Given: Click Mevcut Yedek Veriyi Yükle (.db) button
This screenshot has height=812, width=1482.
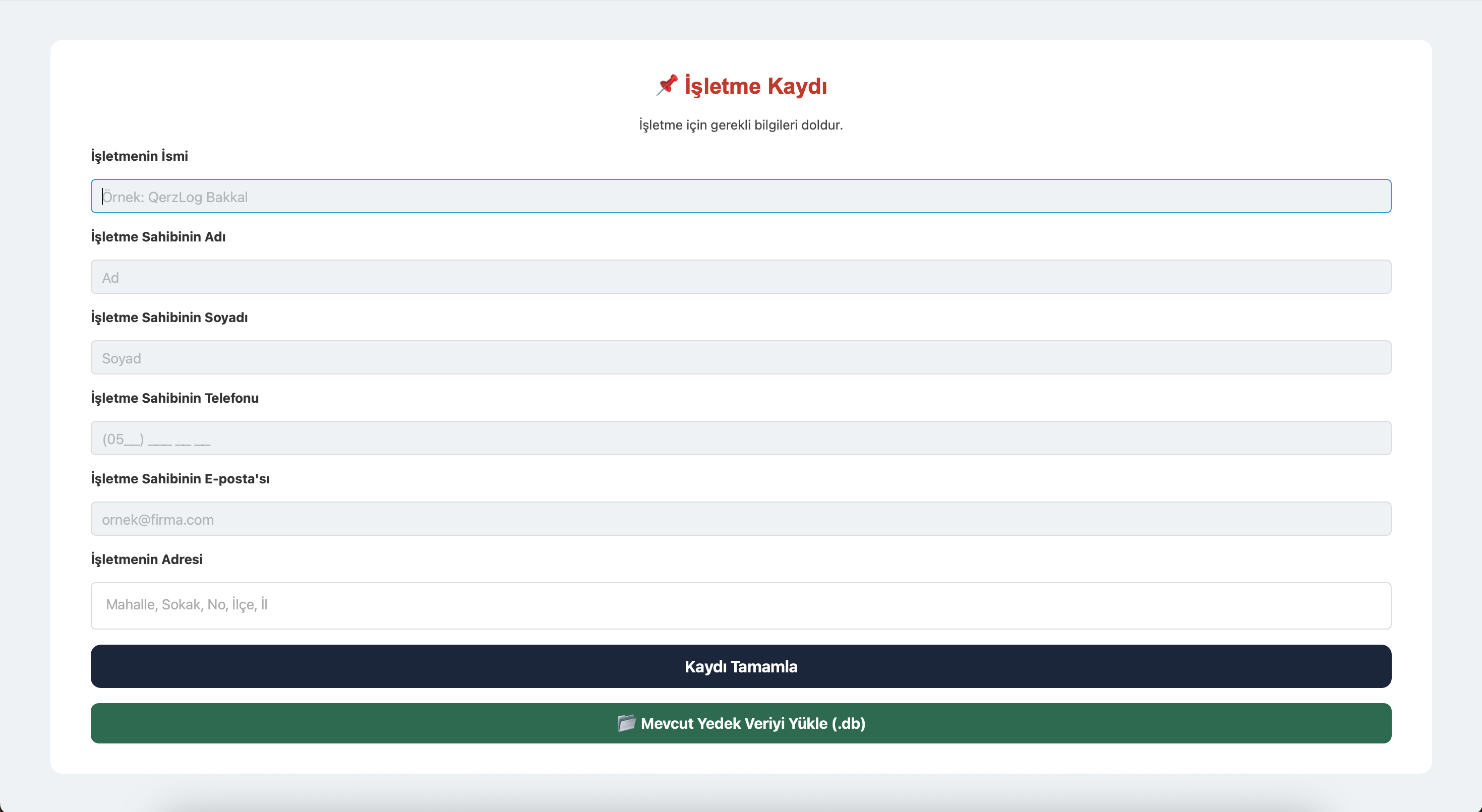Looking at the screenshot, I should (x=754, y=723).
